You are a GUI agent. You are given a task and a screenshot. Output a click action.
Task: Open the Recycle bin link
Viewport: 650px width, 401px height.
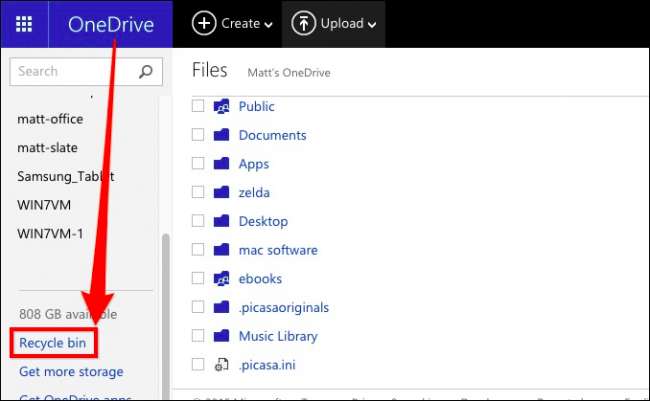click(x=52, y=343)
